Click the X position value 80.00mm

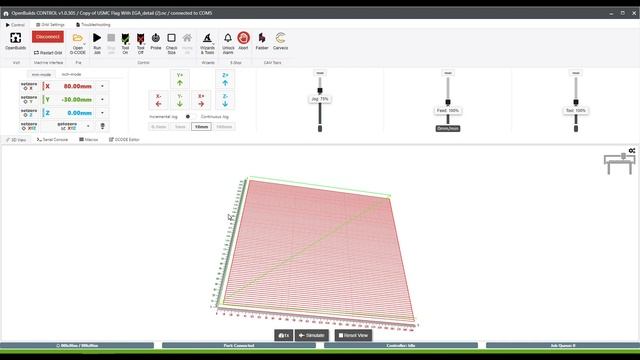[x=78, y=87]
